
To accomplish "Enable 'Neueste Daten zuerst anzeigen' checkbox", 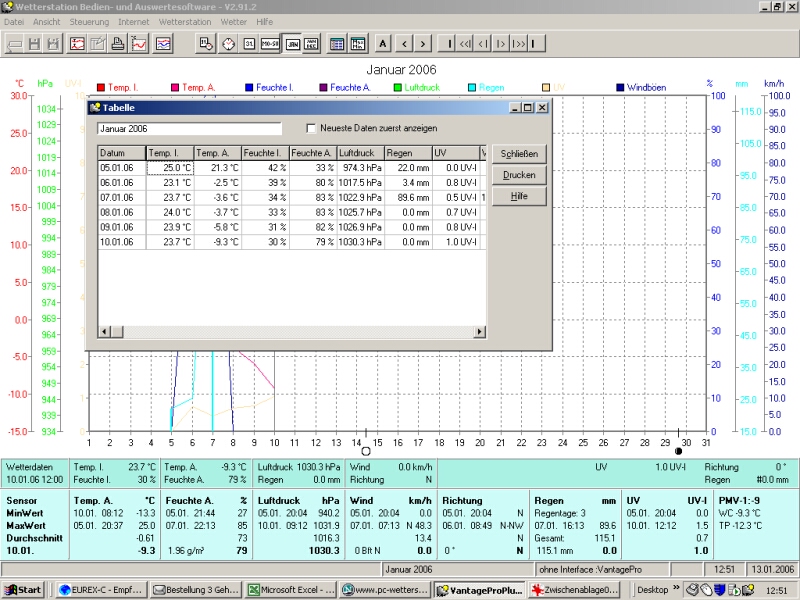I will [x=311, y=128].
